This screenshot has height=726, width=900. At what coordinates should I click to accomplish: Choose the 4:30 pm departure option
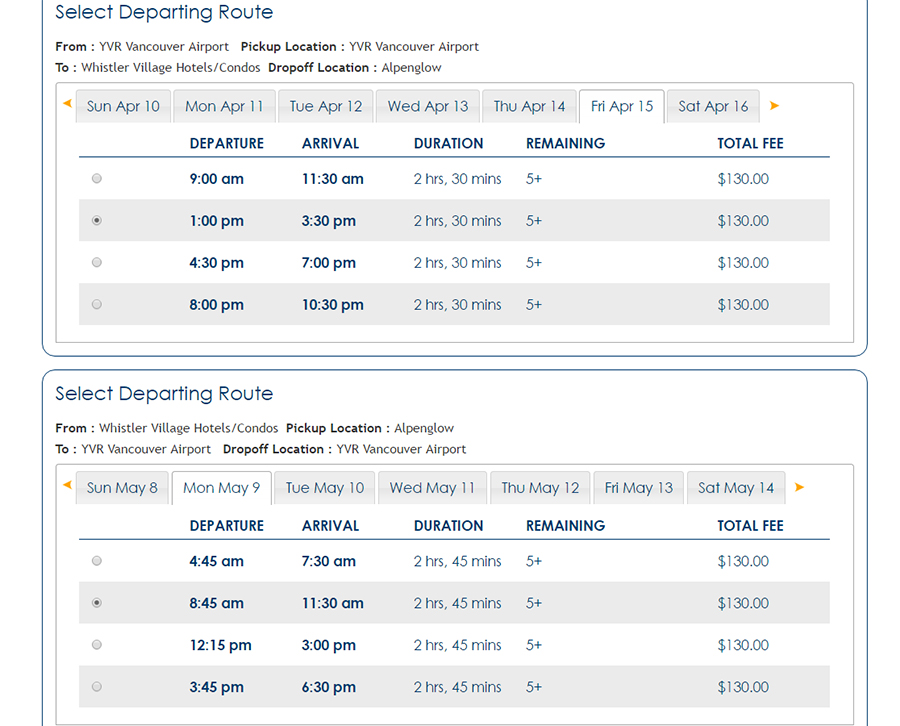(x=97, y=263)
